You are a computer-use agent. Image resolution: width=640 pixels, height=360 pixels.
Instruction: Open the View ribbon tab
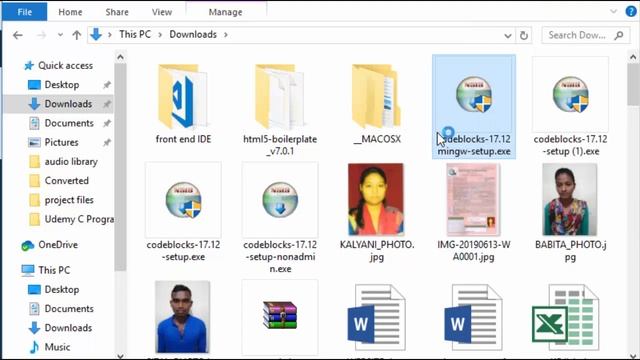tap(162, 12)
